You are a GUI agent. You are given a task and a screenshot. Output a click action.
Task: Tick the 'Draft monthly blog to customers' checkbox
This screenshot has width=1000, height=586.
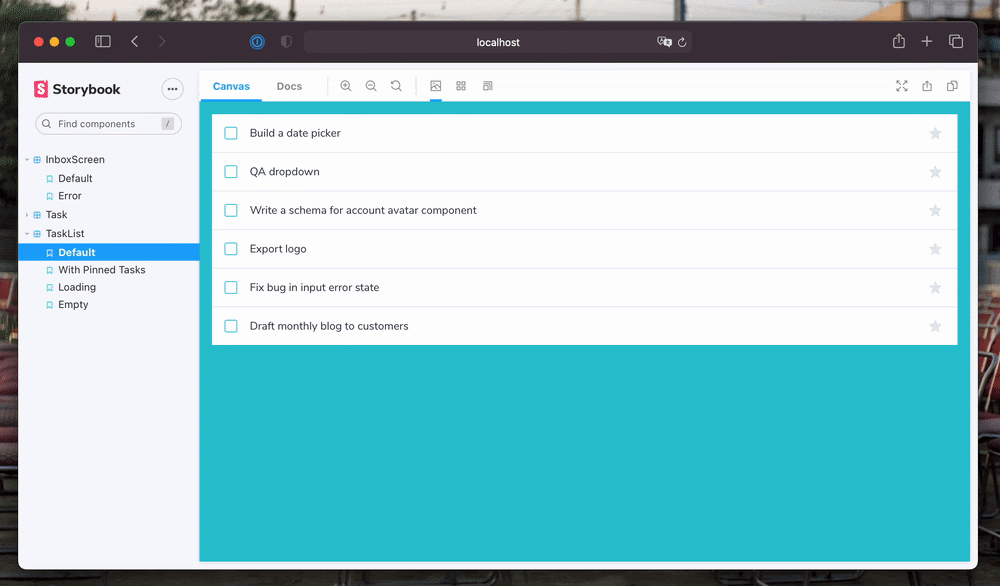(231, 326)
